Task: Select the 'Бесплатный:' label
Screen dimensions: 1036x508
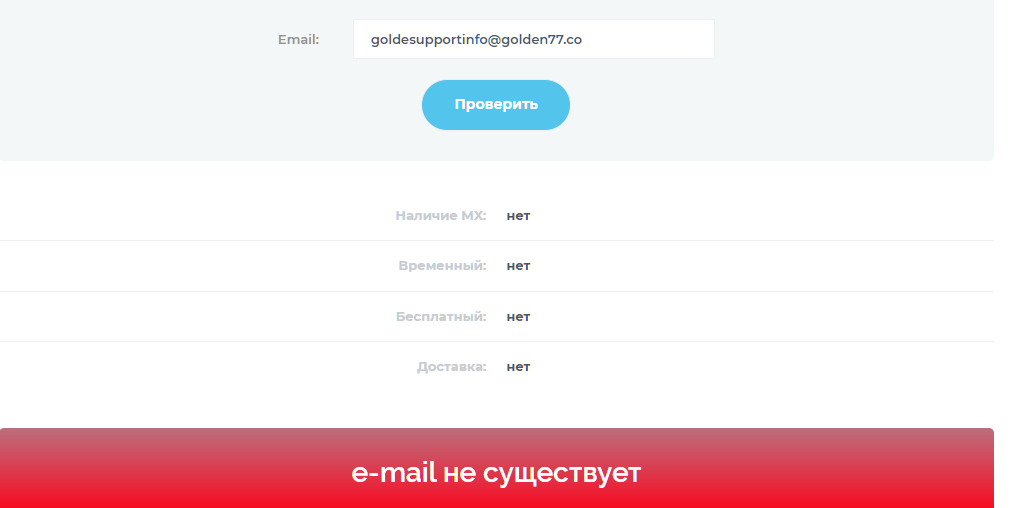Action: [x=441, y=316]
